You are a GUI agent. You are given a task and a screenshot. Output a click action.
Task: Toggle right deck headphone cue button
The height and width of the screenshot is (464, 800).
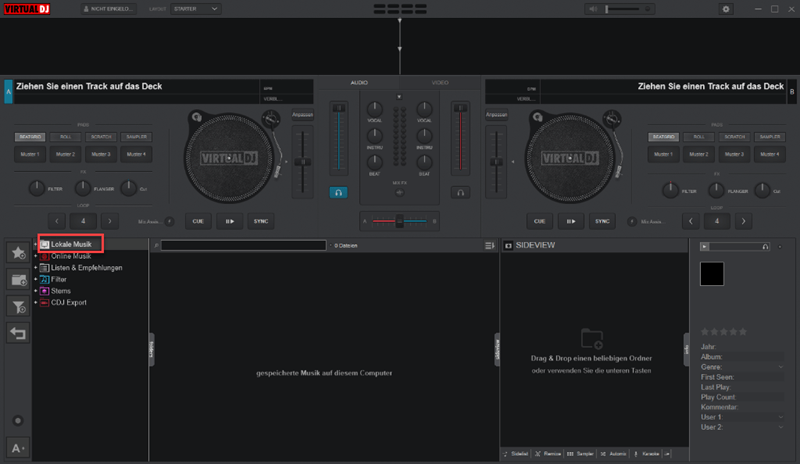[461, 192]
